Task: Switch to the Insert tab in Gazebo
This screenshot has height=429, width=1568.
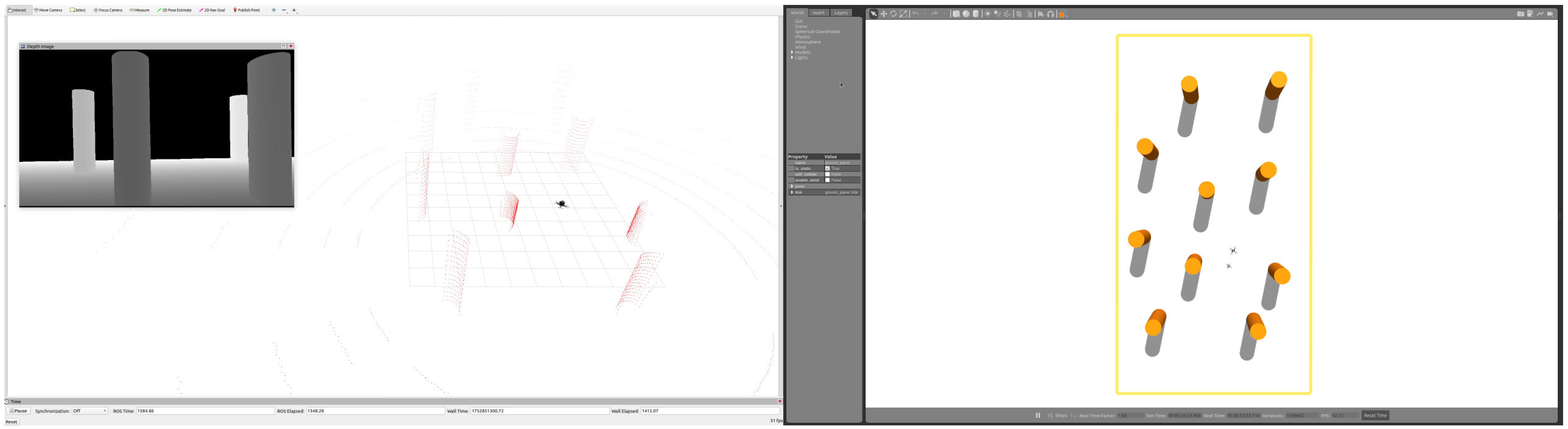Action: (819, 13)
